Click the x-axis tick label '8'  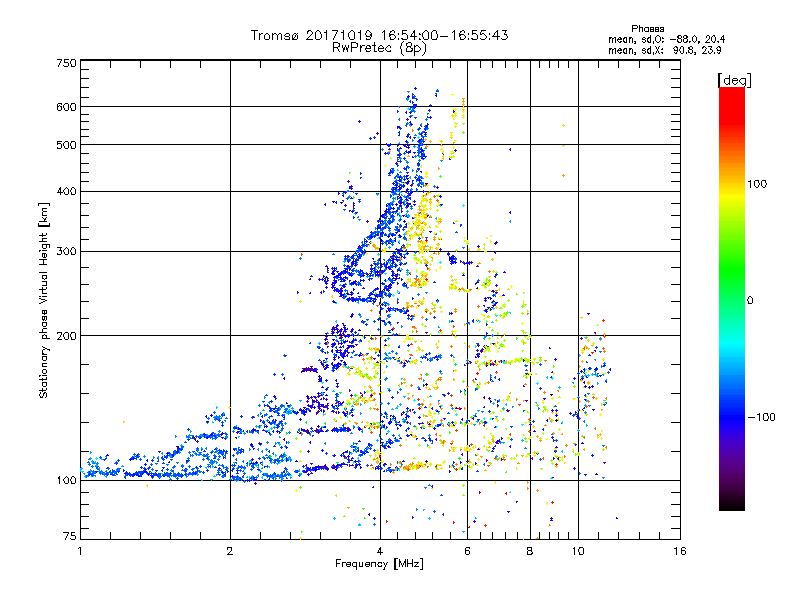coord(530,551)
